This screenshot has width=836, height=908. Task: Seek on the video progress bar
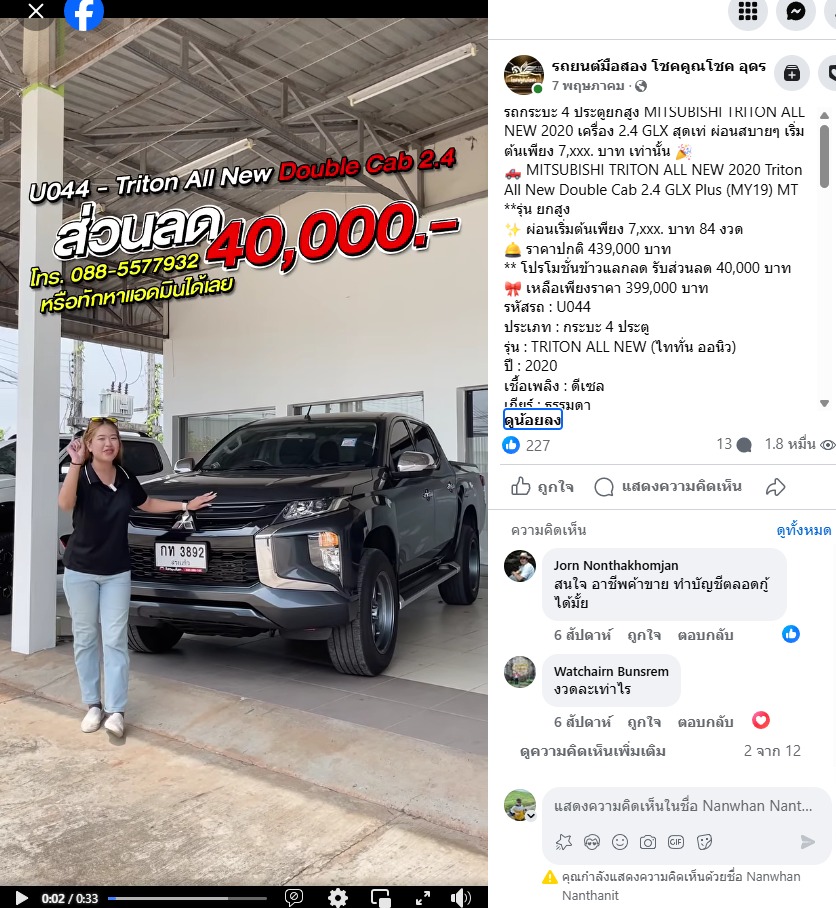click(x=188, y=898)
